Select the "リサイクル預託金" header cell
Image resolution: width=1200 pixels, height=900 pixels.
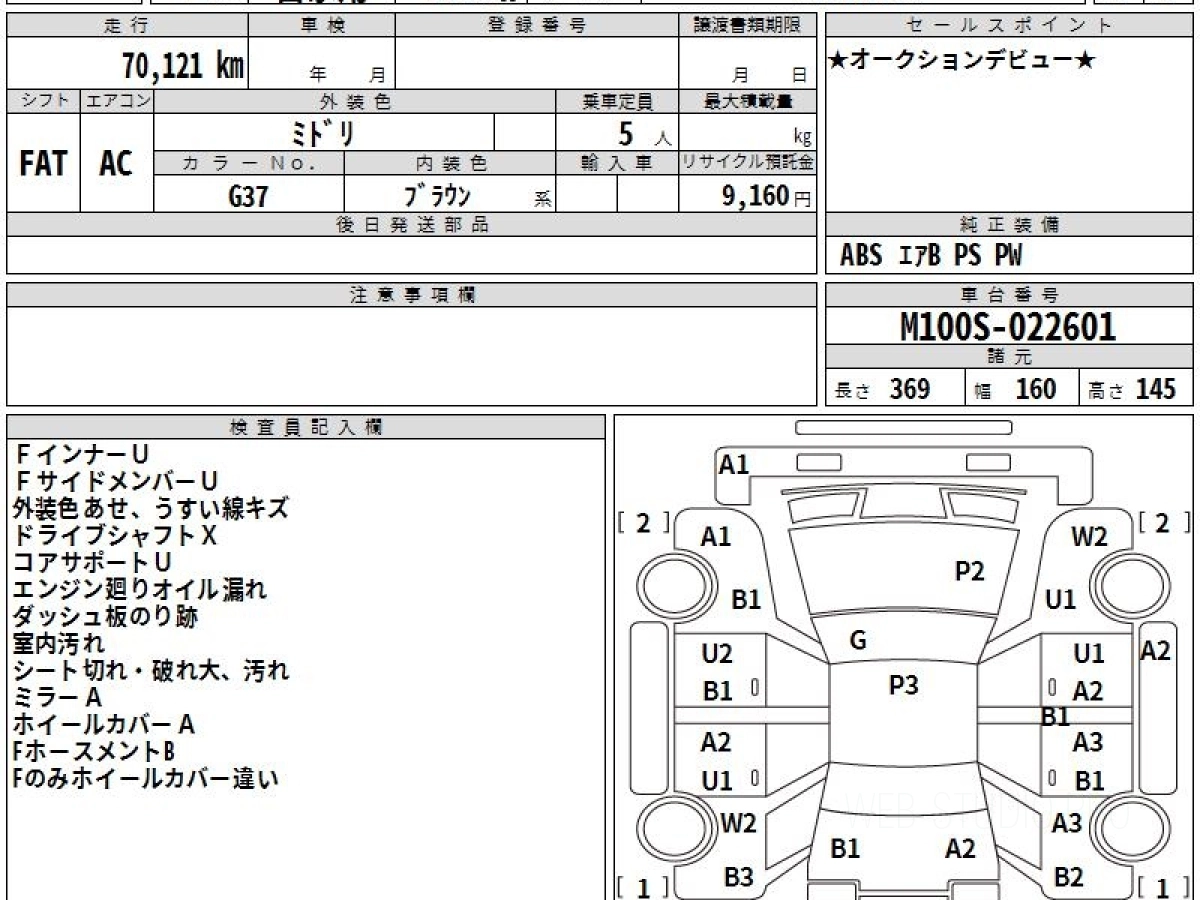point(747,163)
